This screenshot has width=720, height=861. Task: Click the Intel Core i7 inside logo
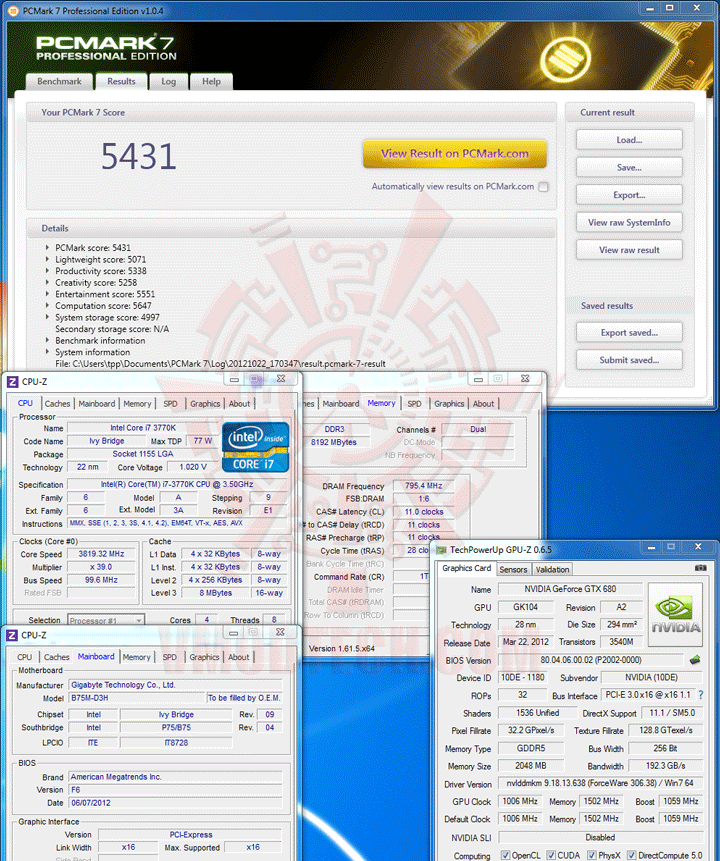click(x=255, y=446)
